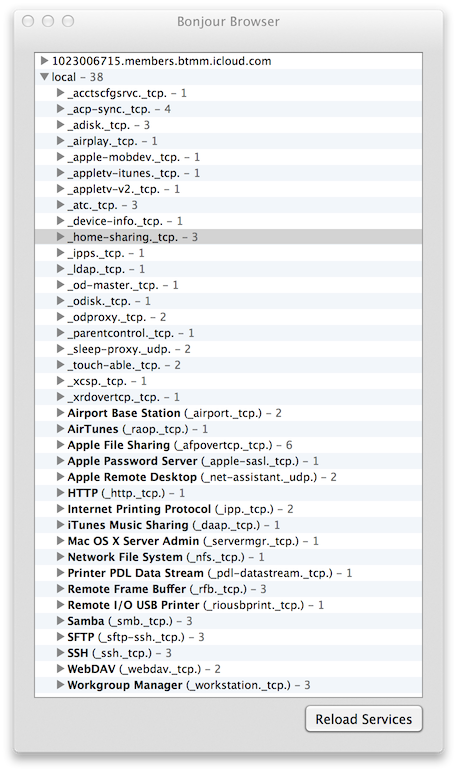Image resolution: width=457 pixels, height=772 pixels.
Task: Expand the AirTunes (_raop._tcp.) disclosure triangle
Action: [60, 429]
